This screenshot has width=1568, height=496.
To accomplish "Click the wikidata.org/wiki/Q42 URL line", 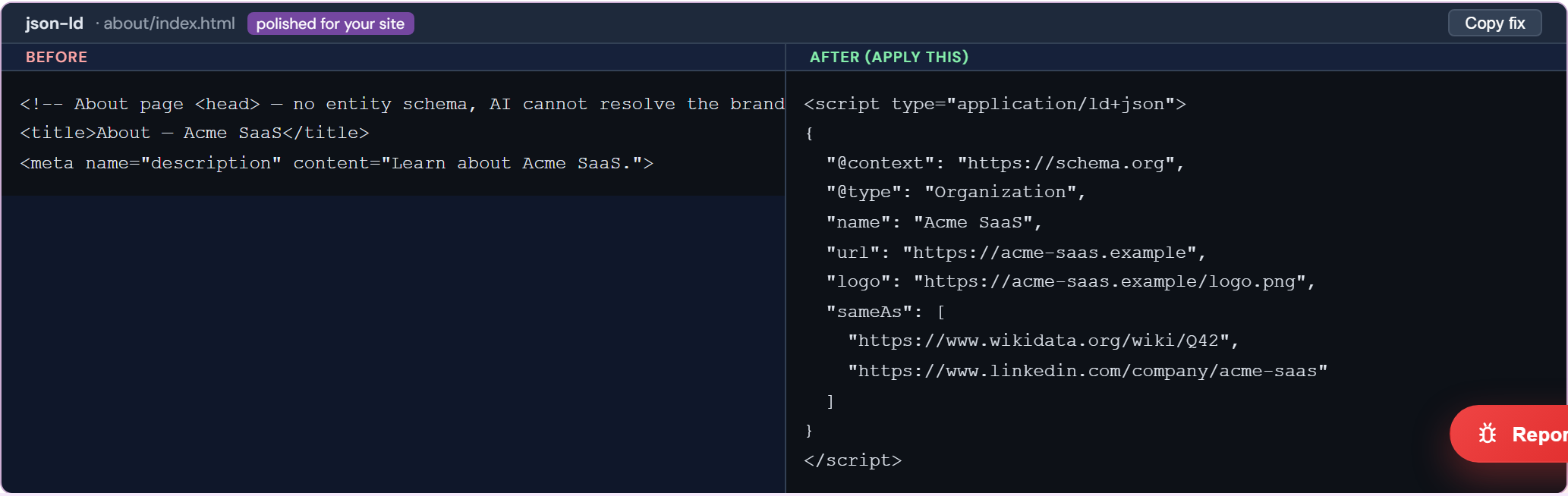I will (x=1044, y=341).
